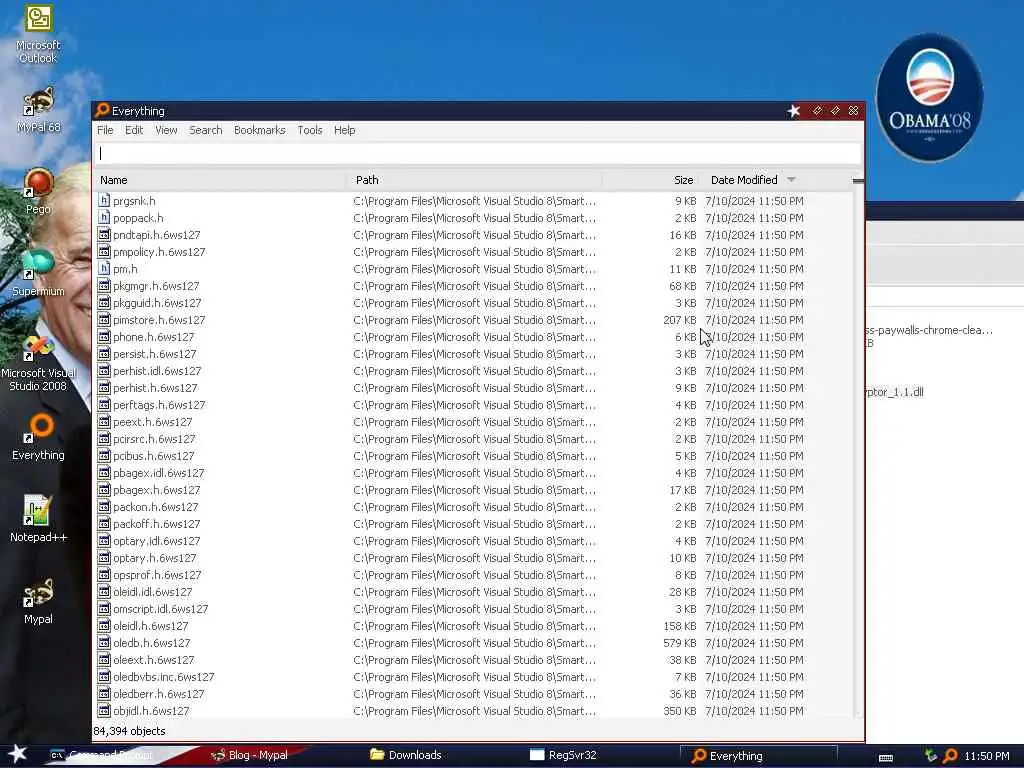Image resolution: width=1024 pixels, height=768 pixels.
Task: Click the Everything taskbar button
Action: 758,756
